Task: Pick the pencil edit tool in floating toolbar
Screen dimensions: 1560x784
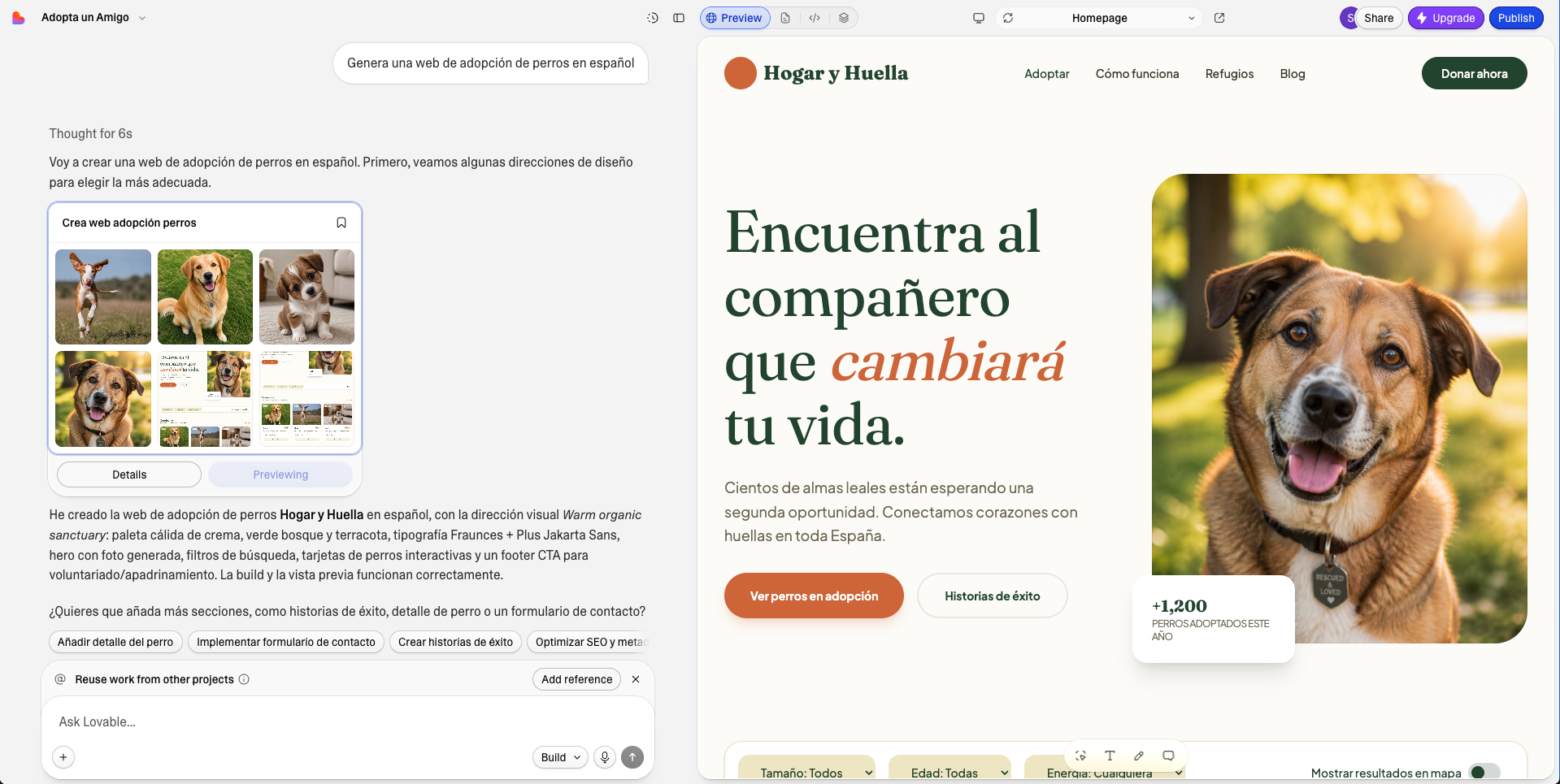Action: [1139, 756]
